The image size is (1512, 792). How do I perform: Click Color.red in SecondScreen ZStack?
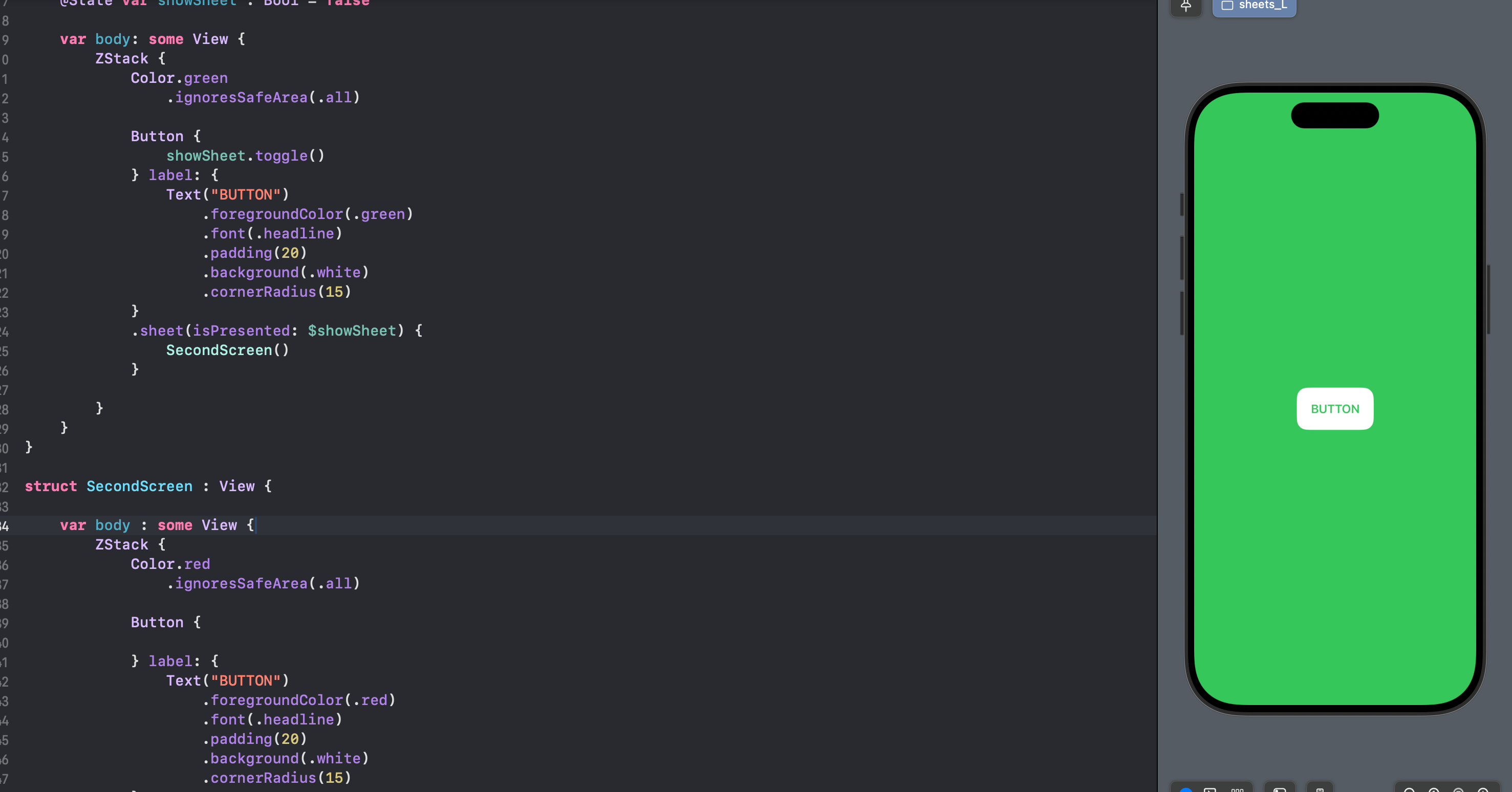pos(170,564)
